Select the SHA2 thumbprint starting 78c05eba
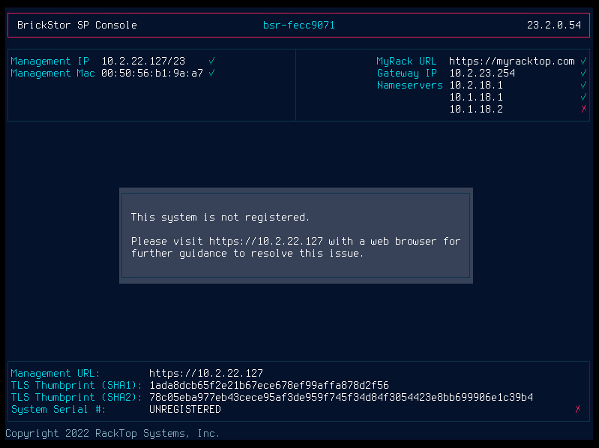Image resolution: width=599 pixels, height=448 pixels. coord(341,397)
